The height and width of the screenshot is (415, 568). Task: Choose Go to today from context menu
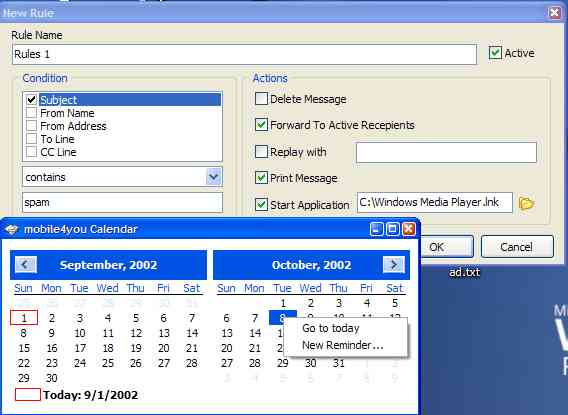click(331, 328)
